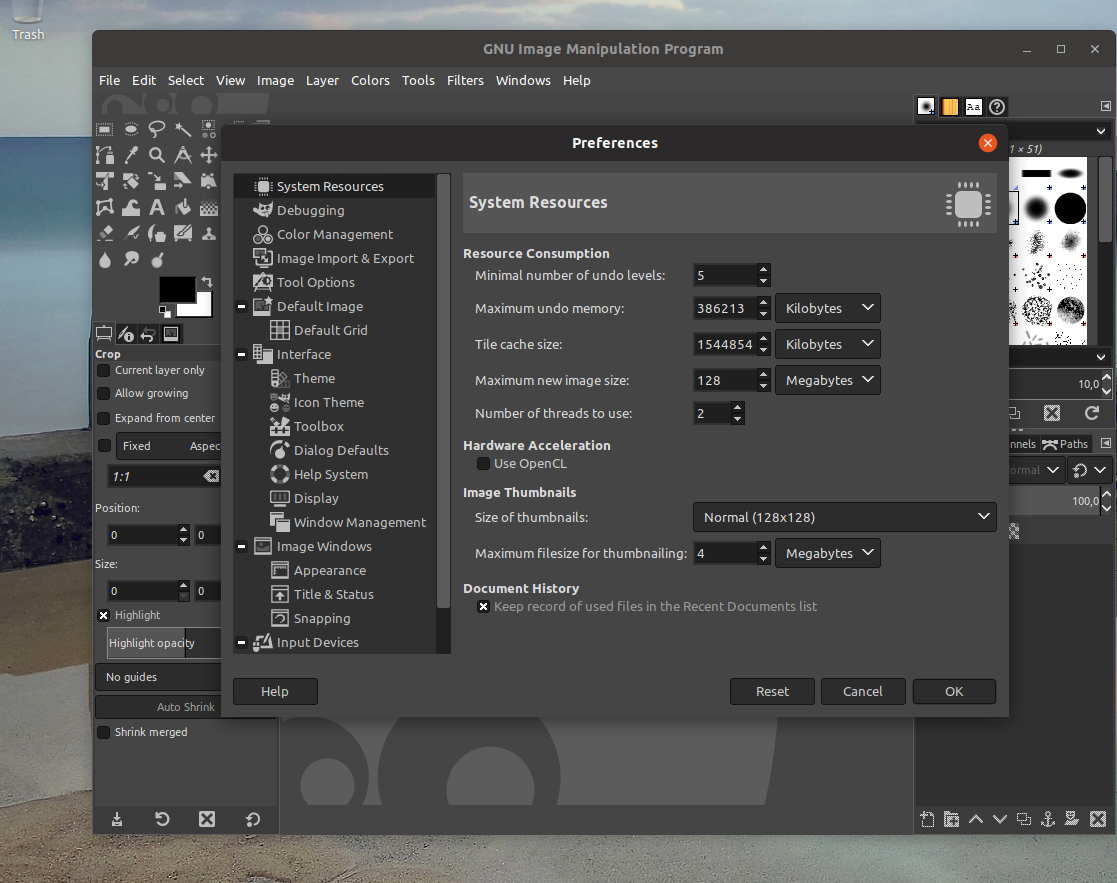This screenshot has height=883, width=1117.
Task: Click Cancel in Preferences dialog
Action: 863,691
